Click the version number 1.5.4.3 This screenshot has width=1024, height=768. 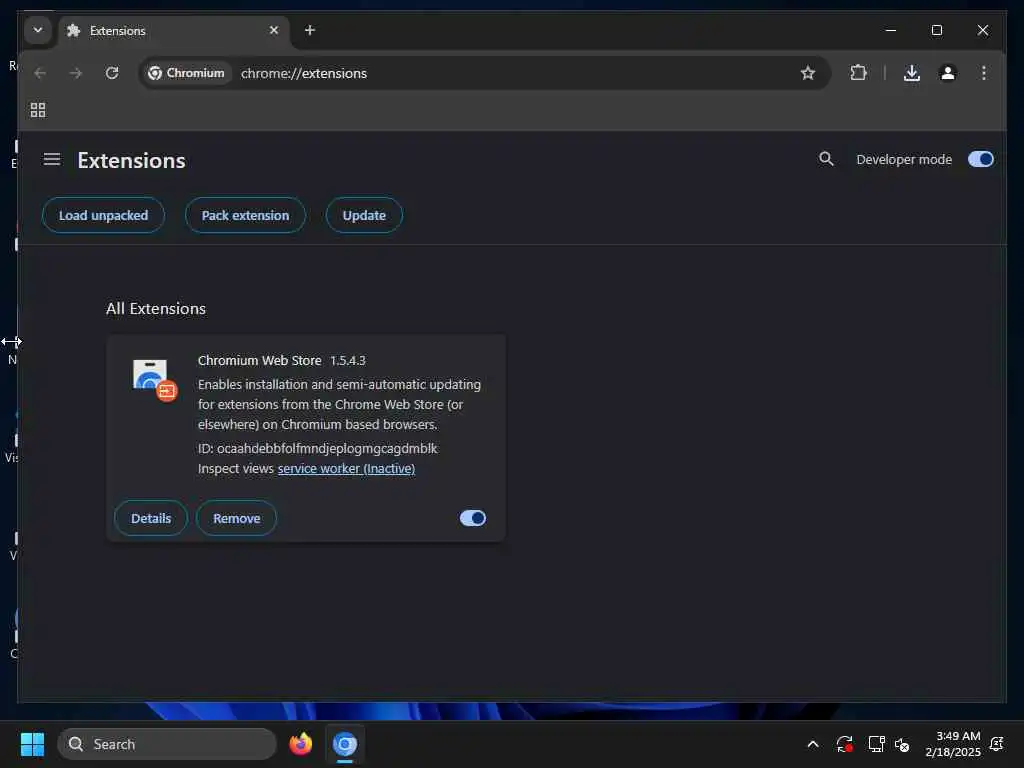click(347, 360)
